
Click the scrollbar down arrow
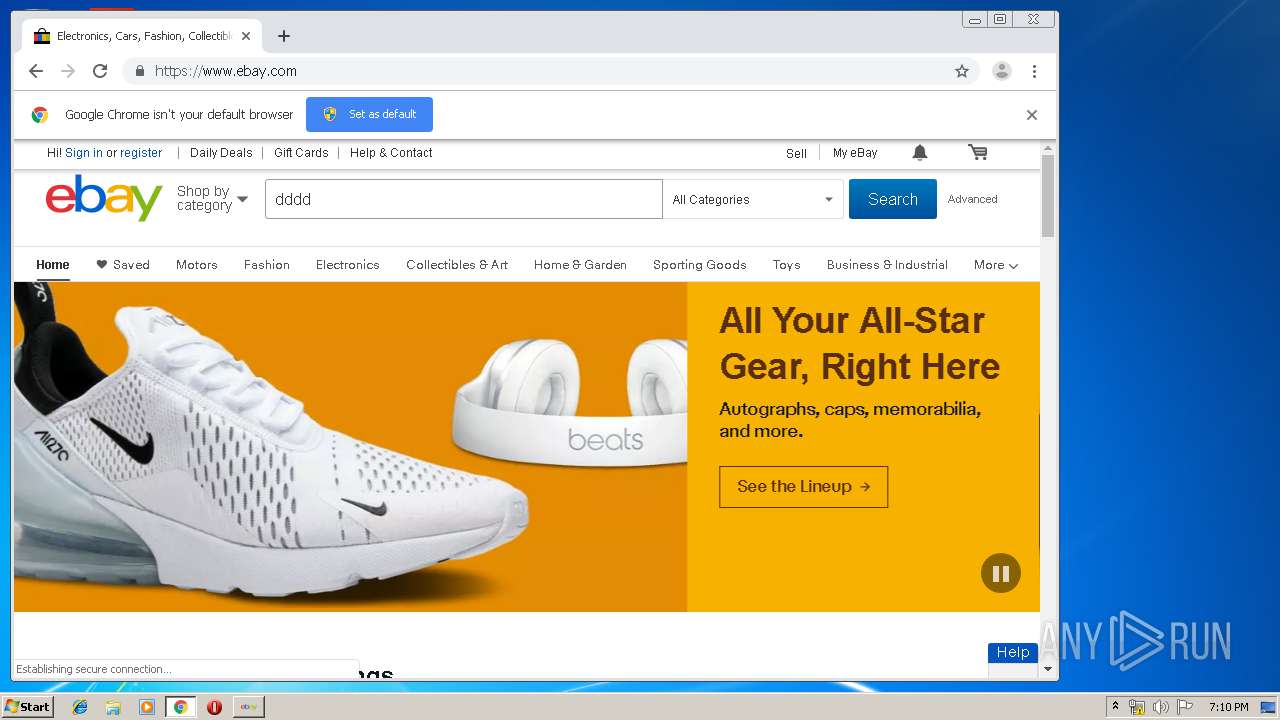(1048, 669)
